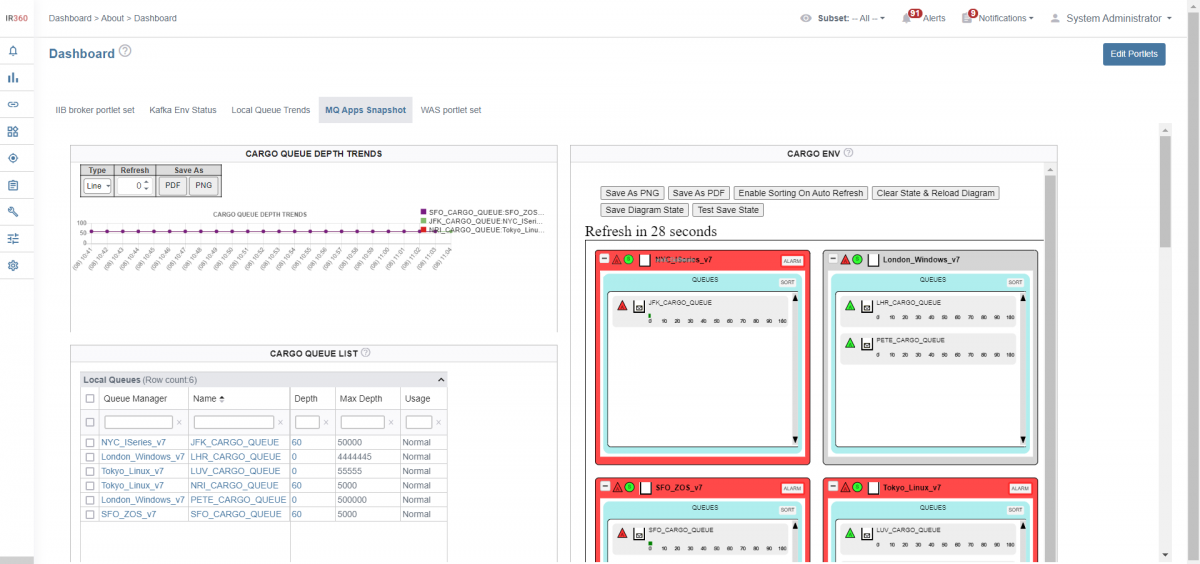
Task: Click the red alarm triangle on JFK_CARGO_QUEUE
Action: click(622, 305)
